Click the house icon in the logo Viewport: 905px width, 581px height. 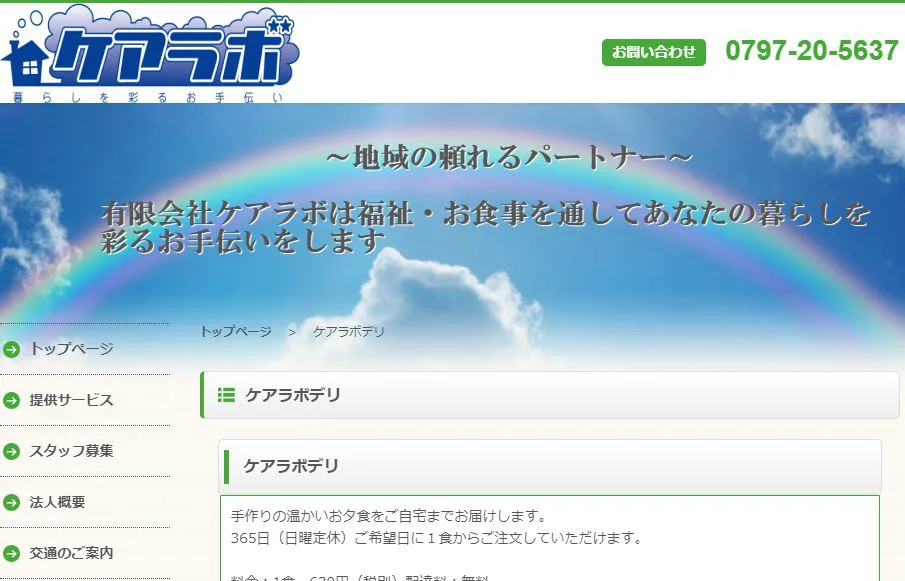pos(26,63)
